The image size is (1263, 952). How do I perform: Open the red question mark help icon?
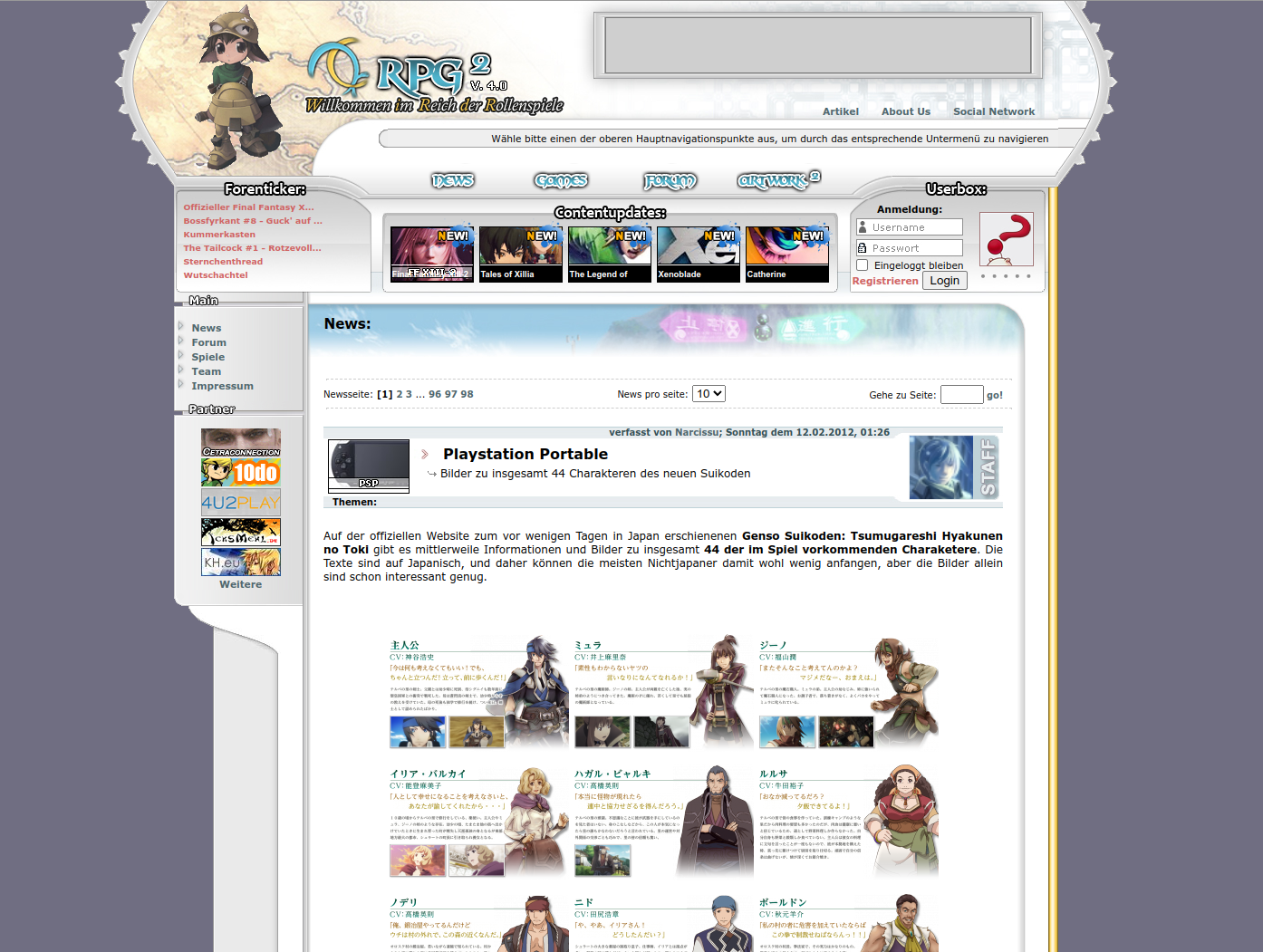click(1006, 239)
